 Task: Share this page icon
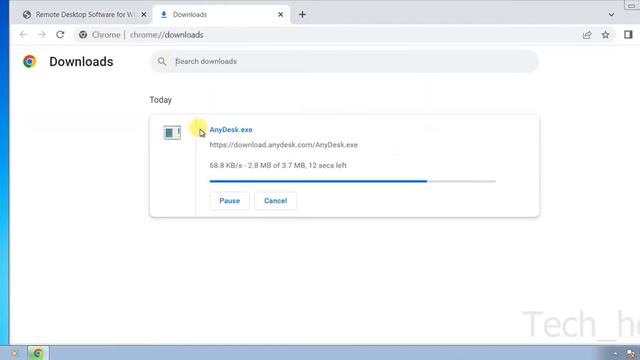587,35
